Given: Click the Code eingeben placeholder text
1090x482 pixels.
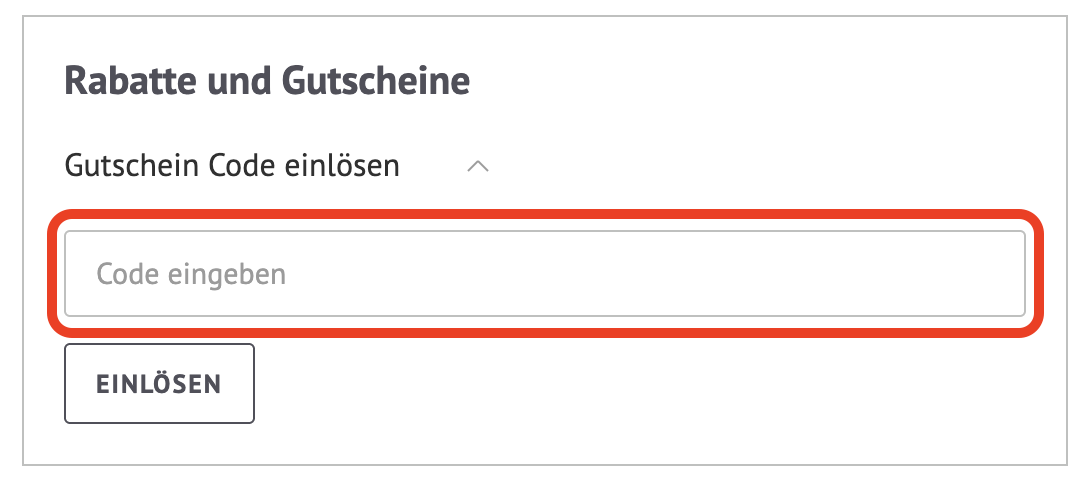Looking at the screenshot, I should 191,274.
